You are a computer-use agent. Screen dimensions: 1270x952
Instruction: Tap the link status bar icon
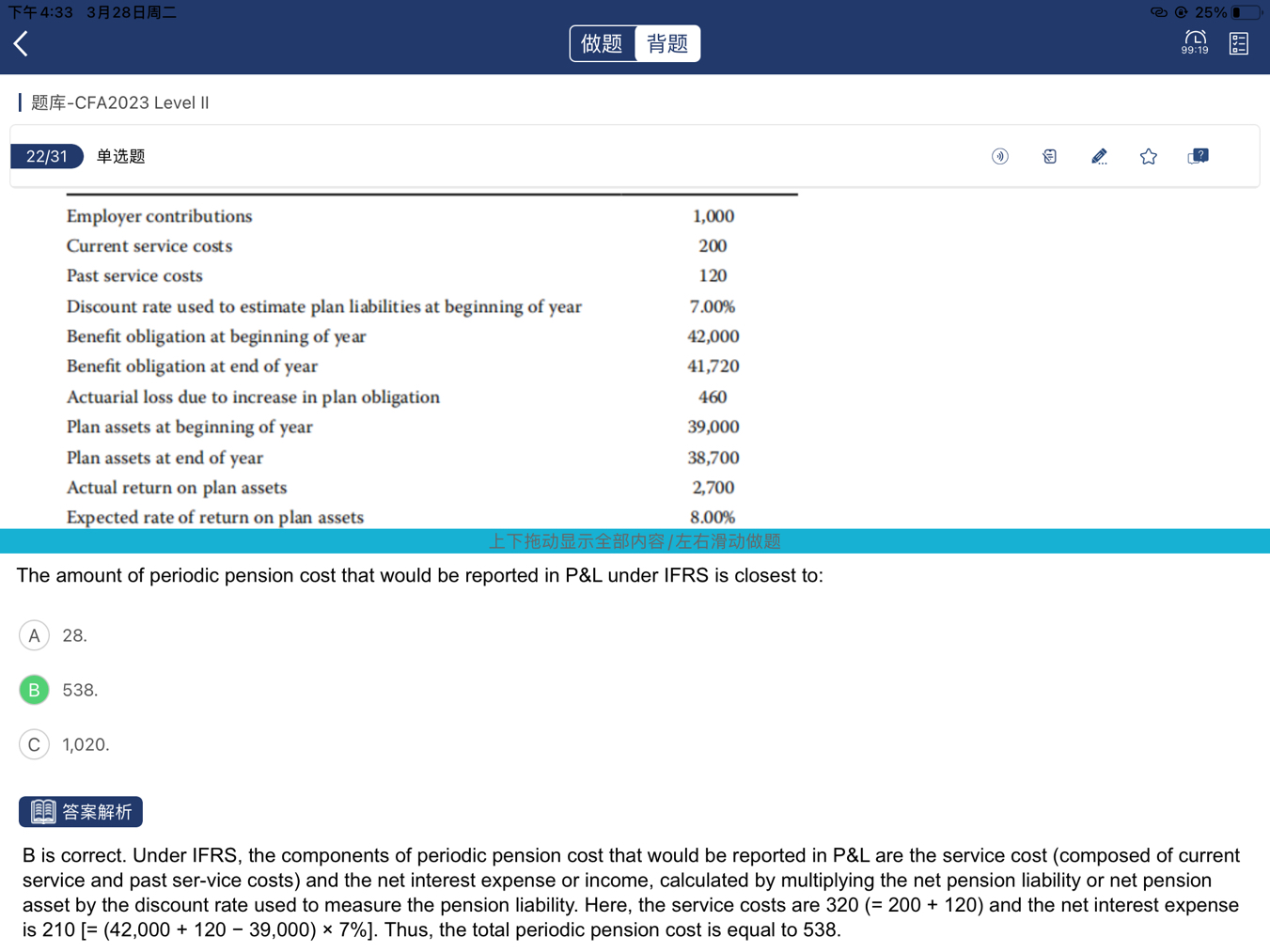click(1158, 12)
